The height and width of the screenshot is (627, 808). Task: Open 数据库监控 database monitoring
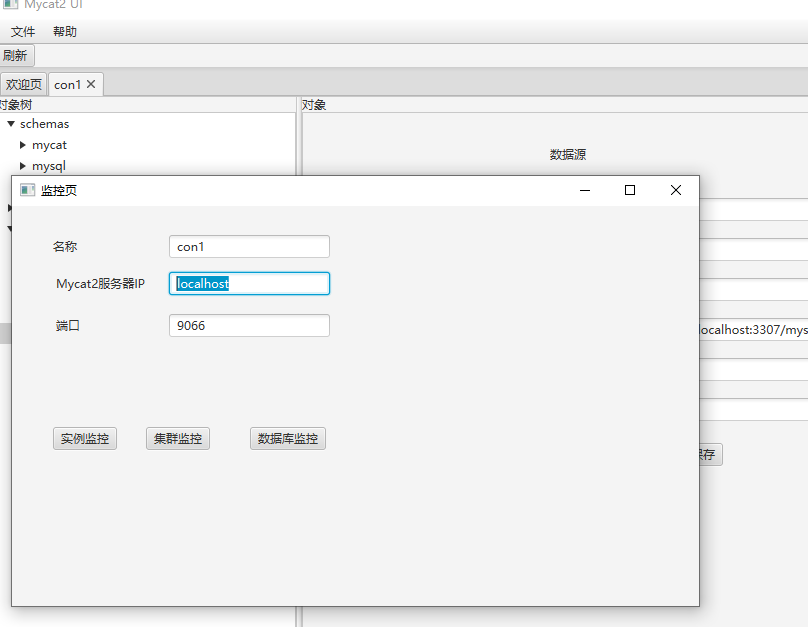point(288,438)
